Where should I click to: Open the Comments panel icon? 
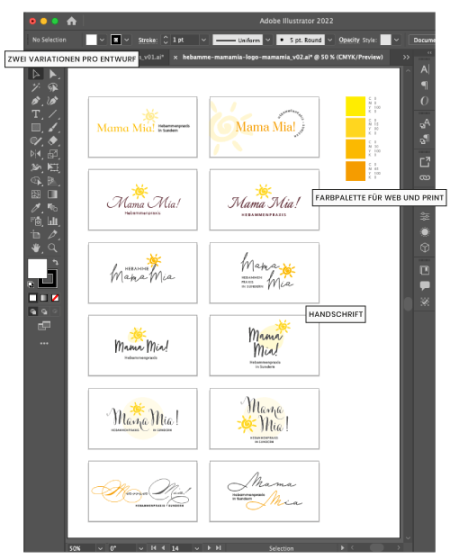(424, 286)
